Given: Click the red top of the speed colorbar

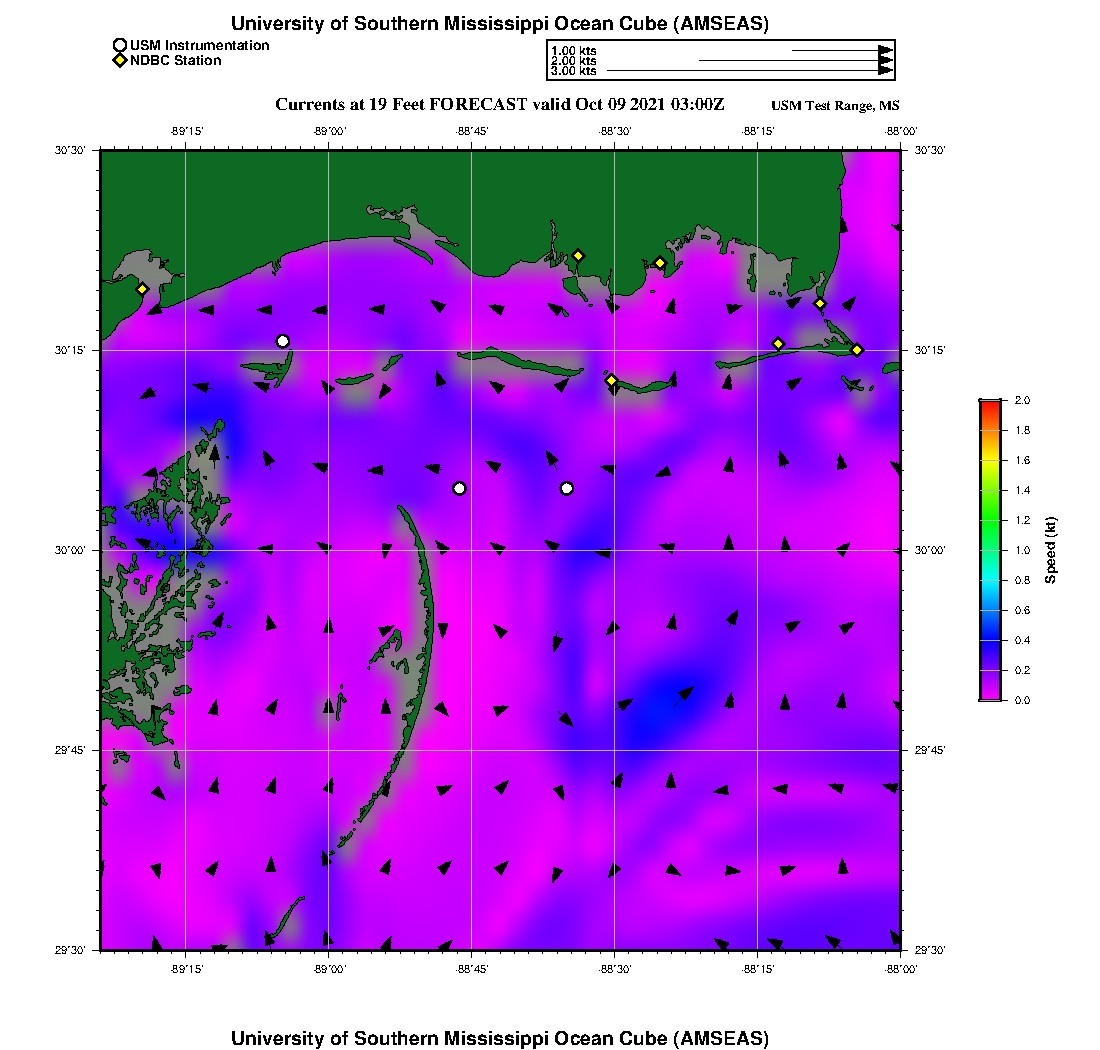Looking at the screenshot, I should click(x=990, y=404).
